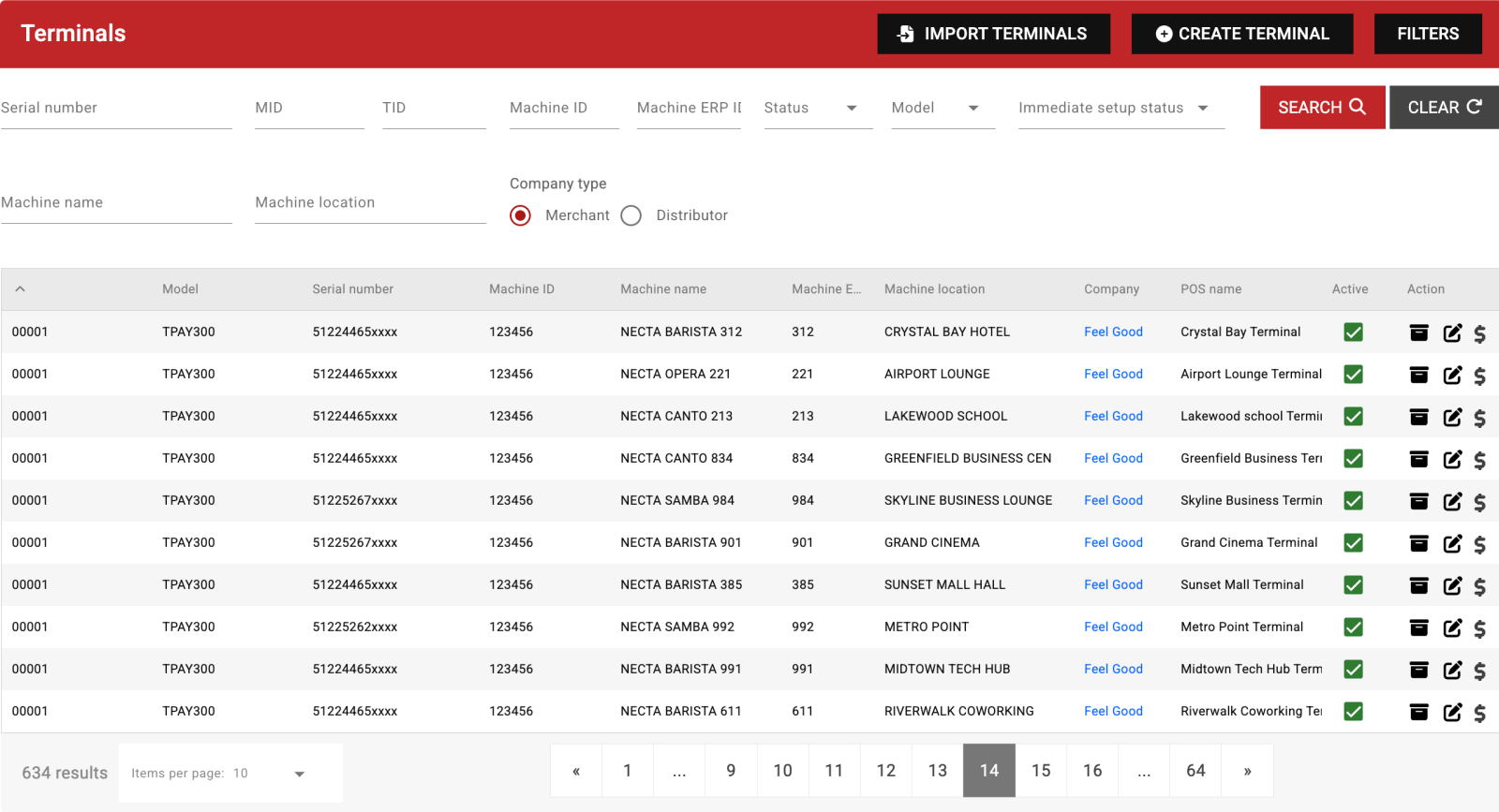Toggle Active checkbox for Lakewood school row

1353,417
